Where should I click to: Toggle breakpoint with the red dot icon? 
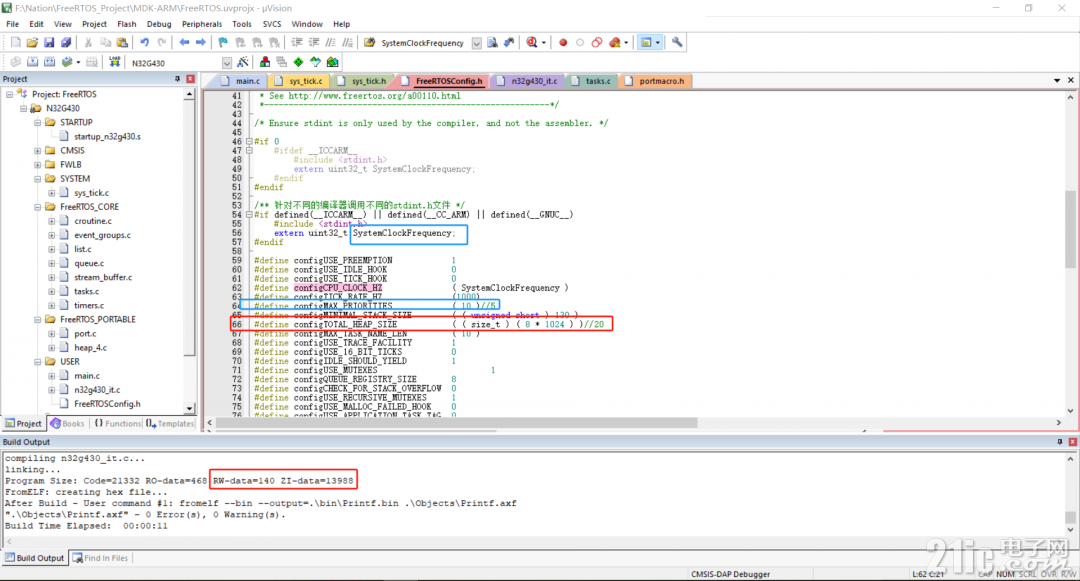(x=563, y=43)
